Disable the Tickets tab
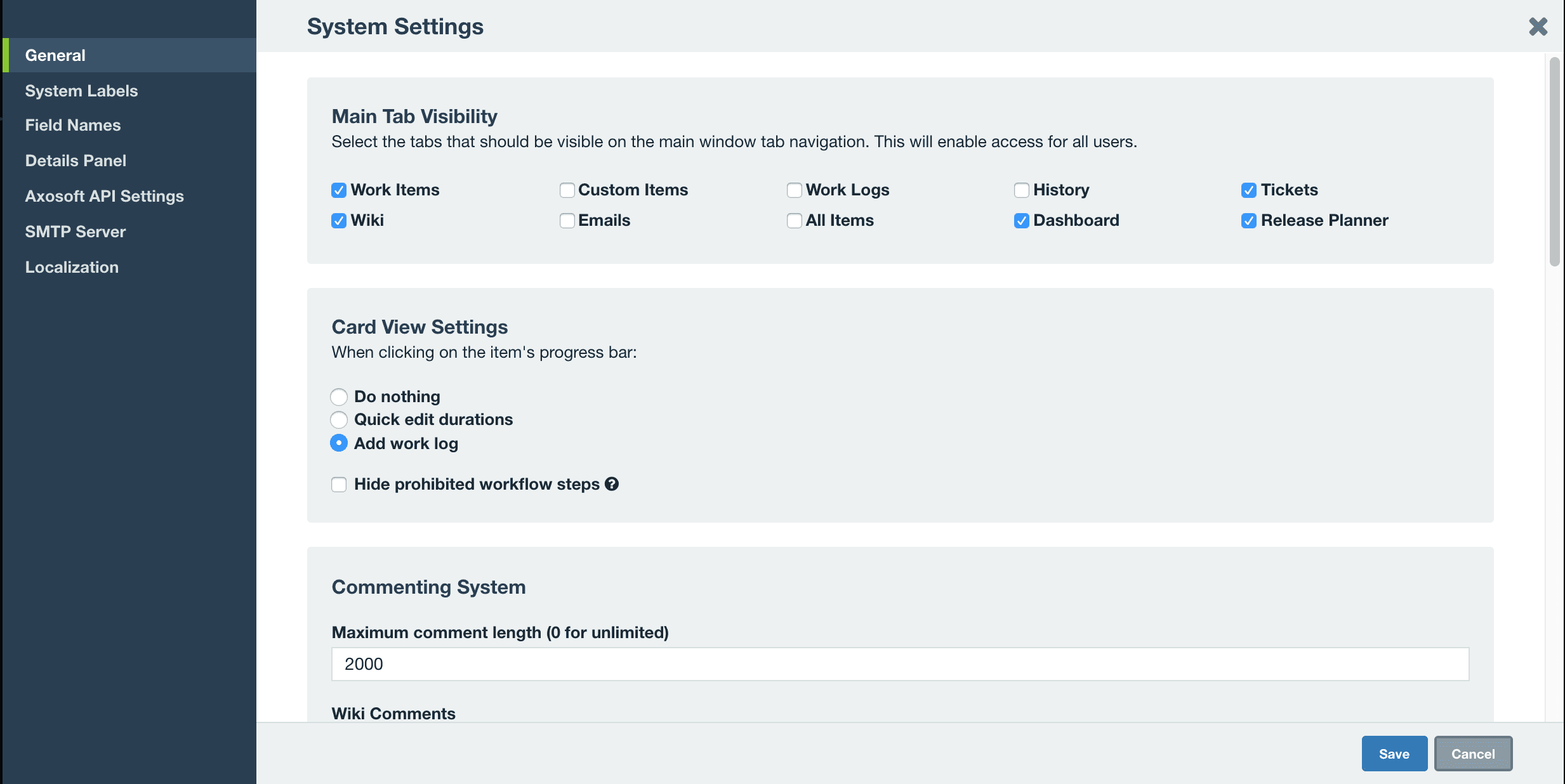1565x784 pixels. [x=1250, y=190]
